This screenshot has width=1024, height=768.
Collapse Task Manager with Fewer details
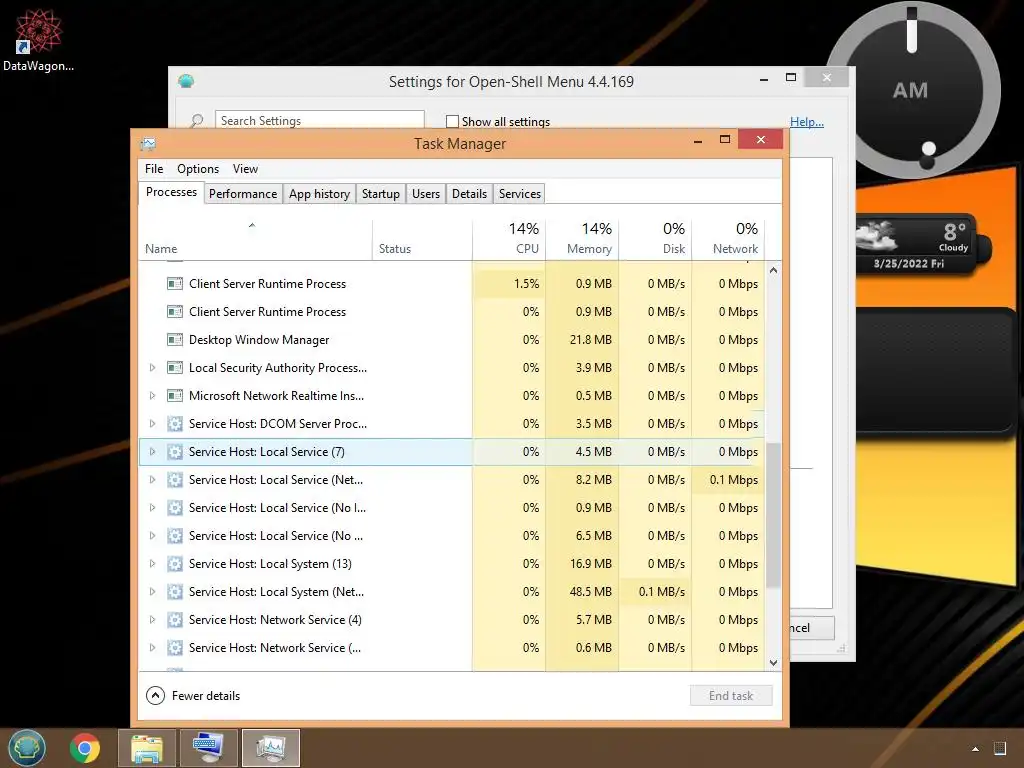[193, 696]
